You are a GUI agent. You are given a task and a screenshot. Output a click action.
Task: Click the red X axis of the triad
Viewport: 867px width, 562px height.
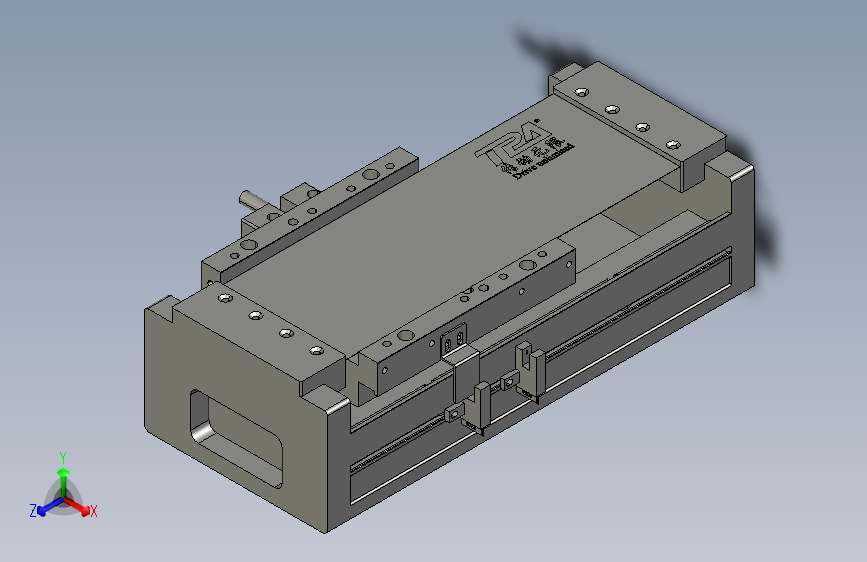tap(77, 506)
